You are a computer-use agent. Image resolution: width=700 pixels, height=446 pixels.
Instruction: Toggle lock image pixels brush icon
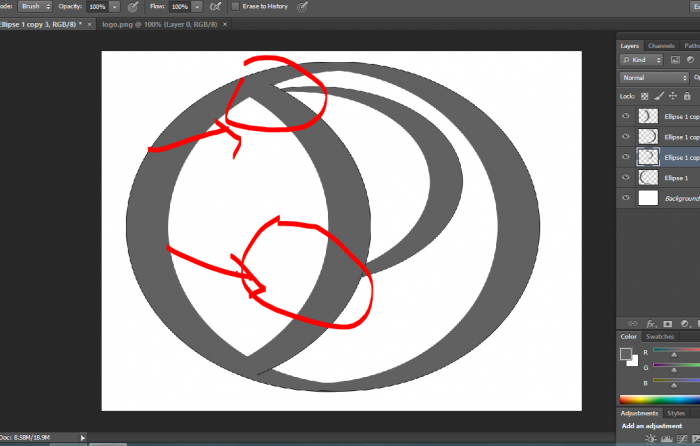[659, 96]
